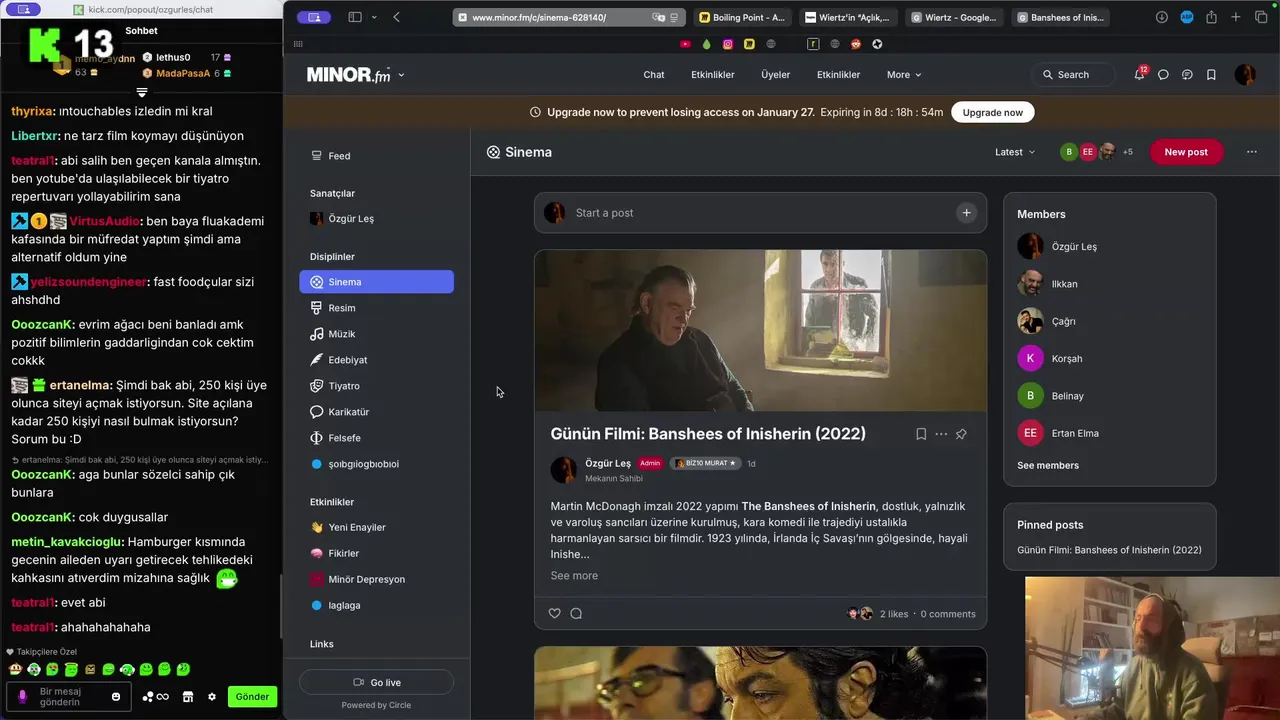Click the Go live button
Viewport: 1280px width, 720px height.
pyautogui.click(x=376, y=682)
